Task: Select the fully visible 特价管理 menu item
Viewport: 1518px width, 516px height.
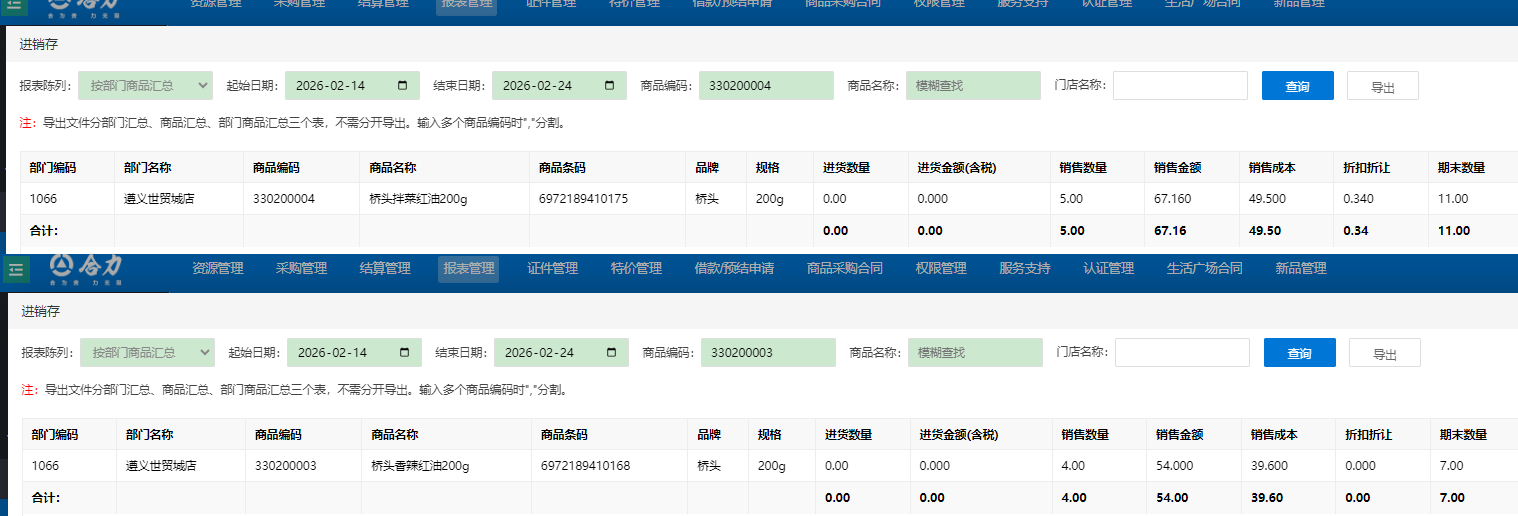Action: (636, 269)
